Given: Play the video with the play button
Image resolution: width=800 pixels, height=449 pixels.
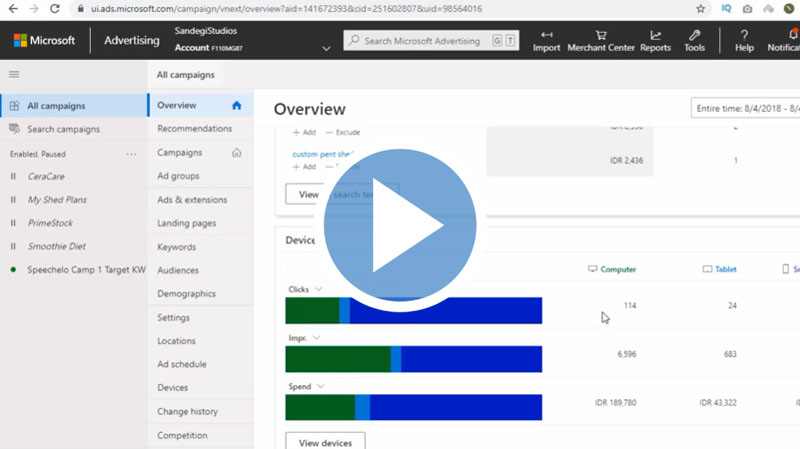Looking at the screenshot, I should [x=400, y=225].
